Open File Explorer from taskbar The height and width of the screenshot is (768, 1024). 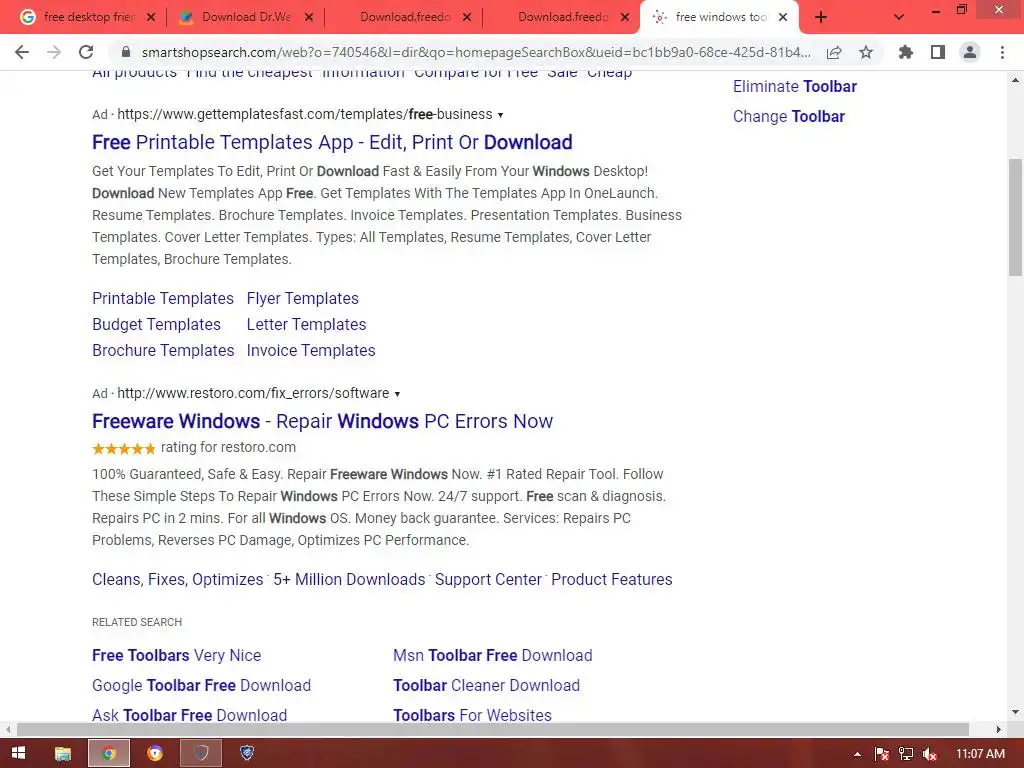[x=63, y=753]
